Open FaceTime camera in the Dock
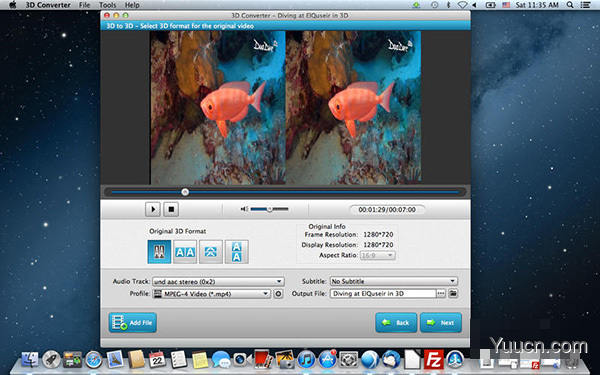Screen dimensions: 600x375 click(242, 360)
